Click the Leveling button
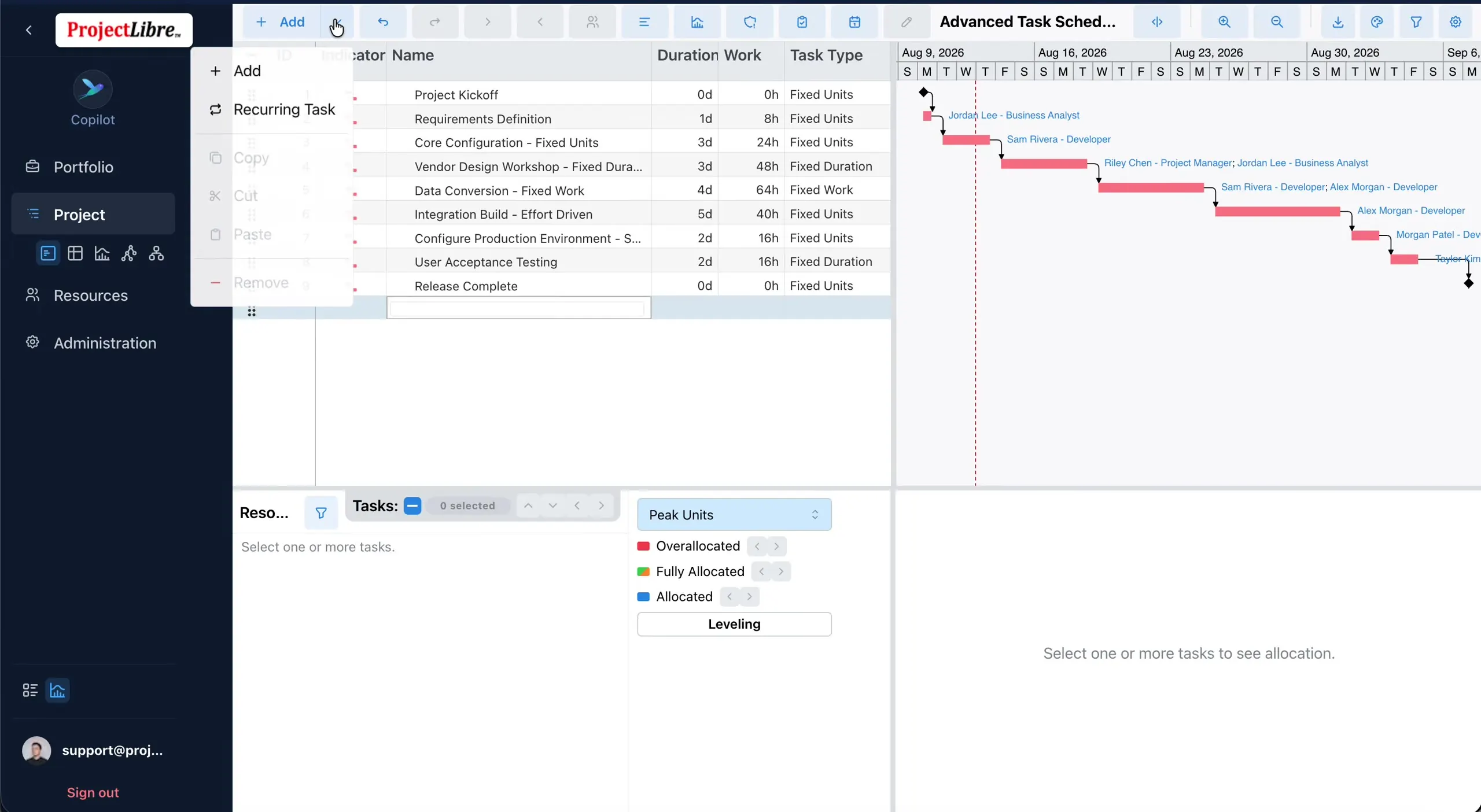This screenshot has height=812, width=1481. point(734,624)
